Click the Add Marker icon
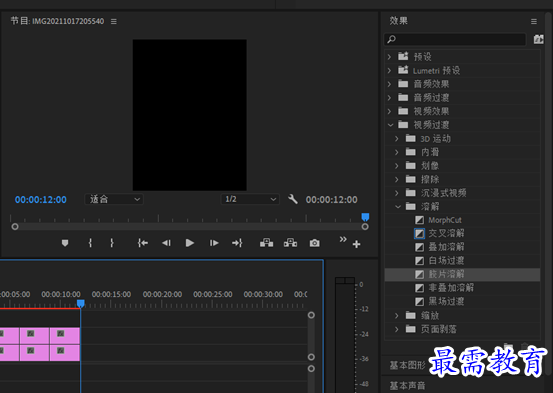 pyautogui.click(x=65, y=243)
